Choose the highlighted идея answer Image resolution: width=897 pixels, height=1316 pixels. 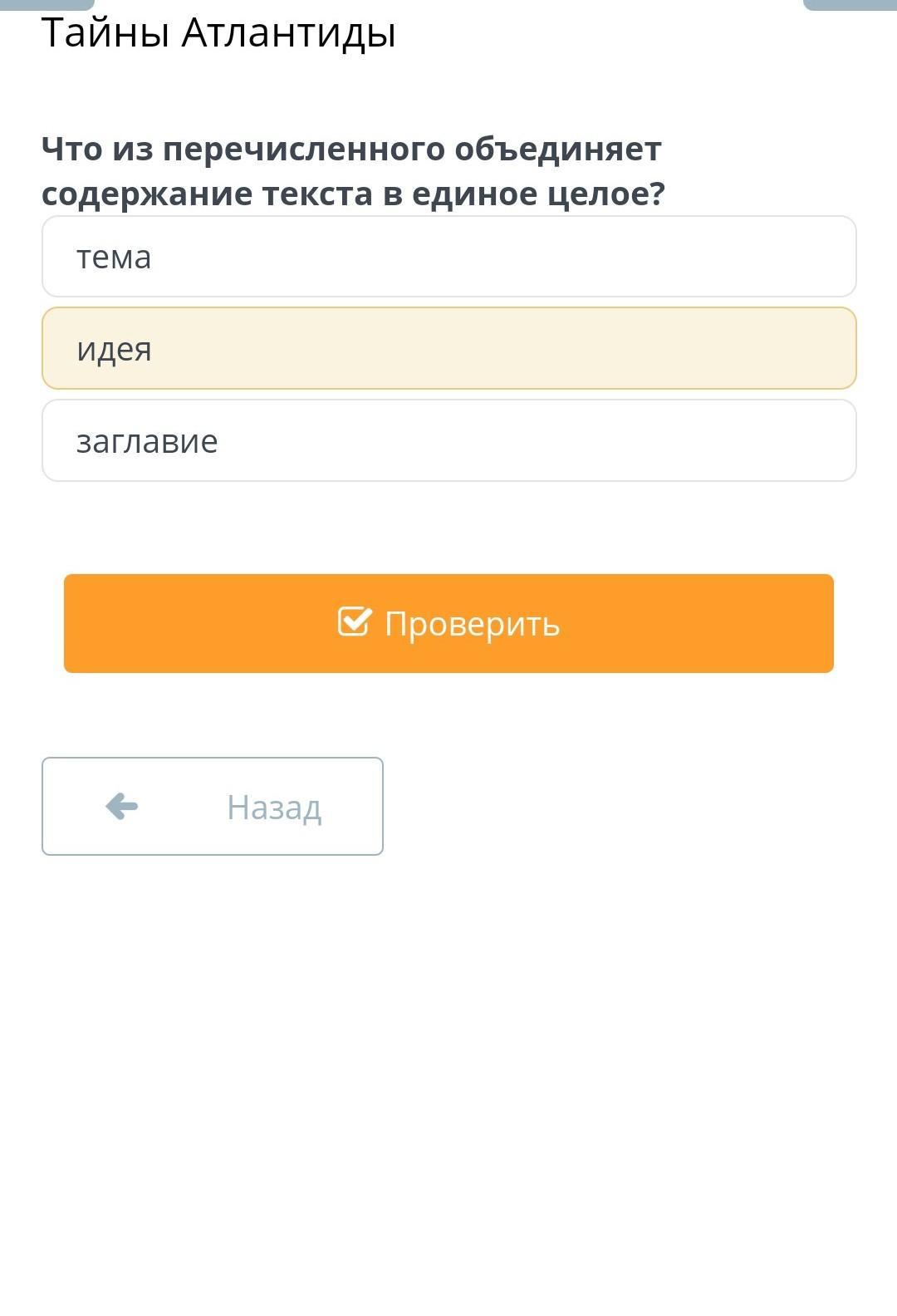coord(448,348)
